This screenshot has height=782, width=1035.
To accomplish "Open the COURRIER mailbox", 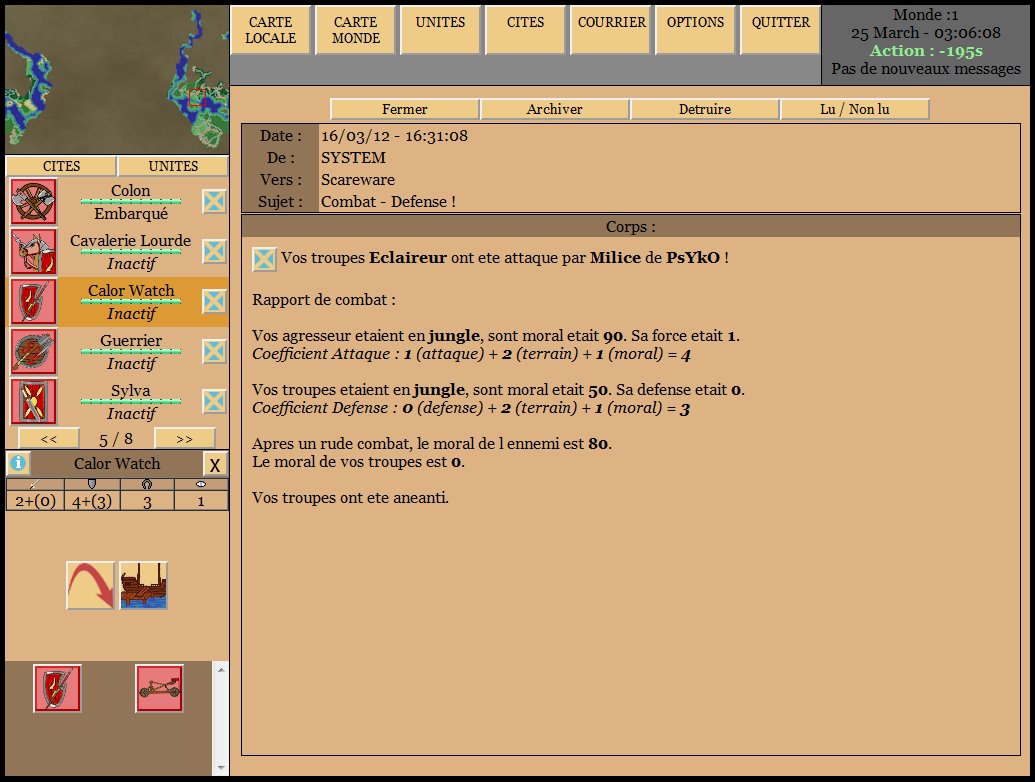I will pos(611,30).
